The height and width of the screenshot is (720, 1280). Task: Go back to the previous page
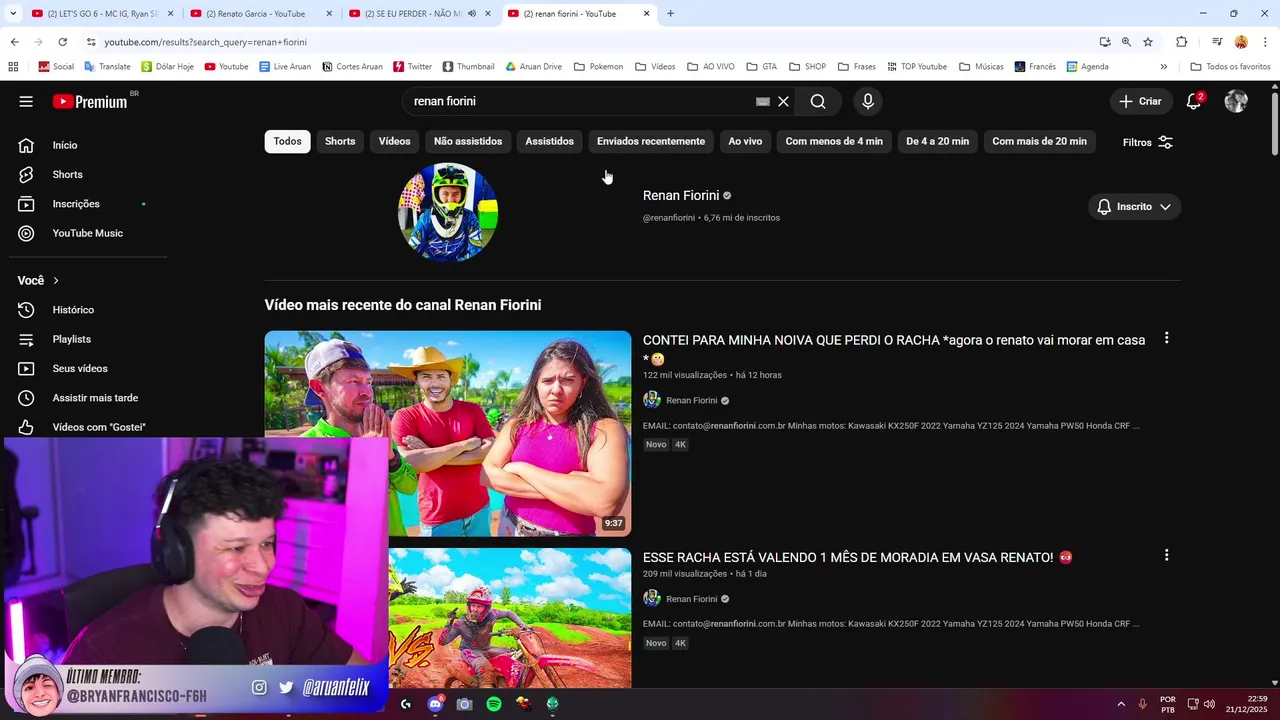tap(14, 42)
